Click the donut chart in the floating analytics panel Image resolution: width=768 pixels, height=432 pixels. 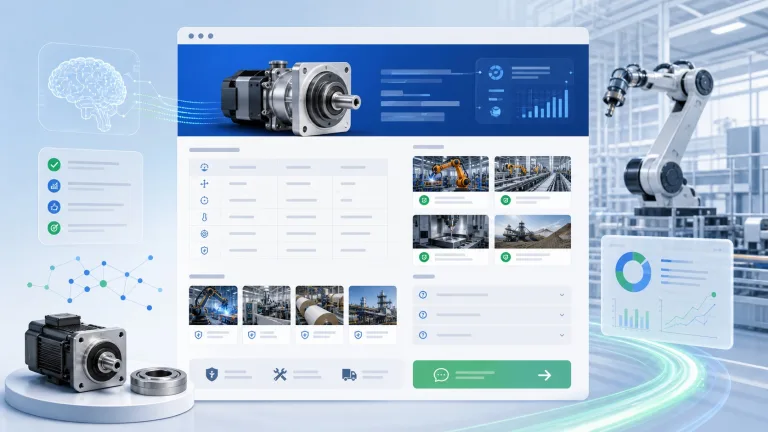[x=633, y=272]
